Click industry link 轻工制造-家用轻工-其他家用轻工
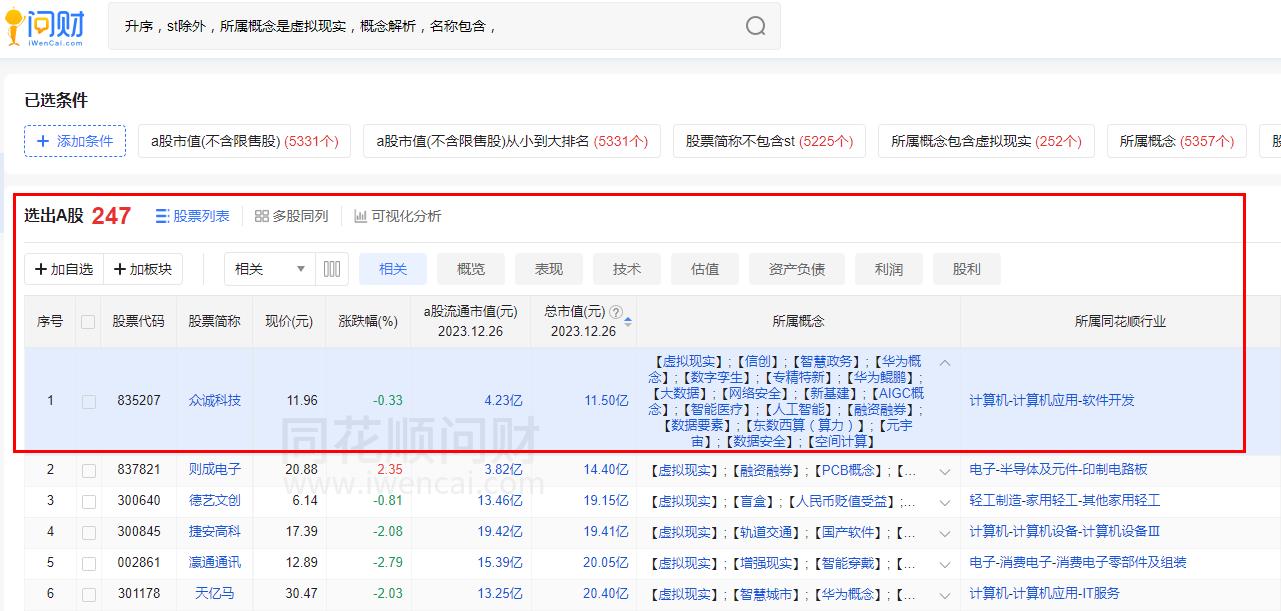Screen dimensions: 1281x611 point(1065,501)
